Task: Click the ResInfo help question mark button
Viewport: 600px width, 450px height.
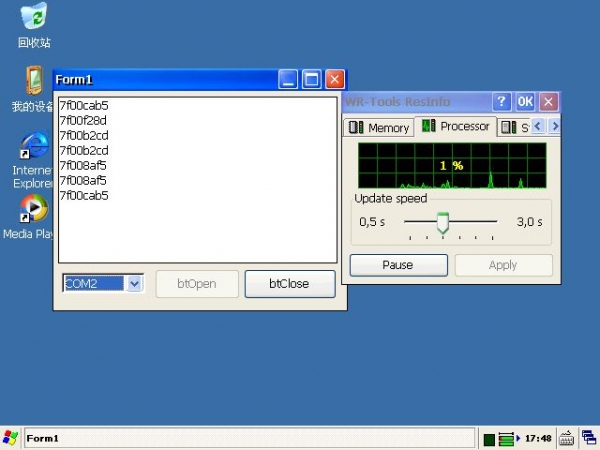Action: 502,102
